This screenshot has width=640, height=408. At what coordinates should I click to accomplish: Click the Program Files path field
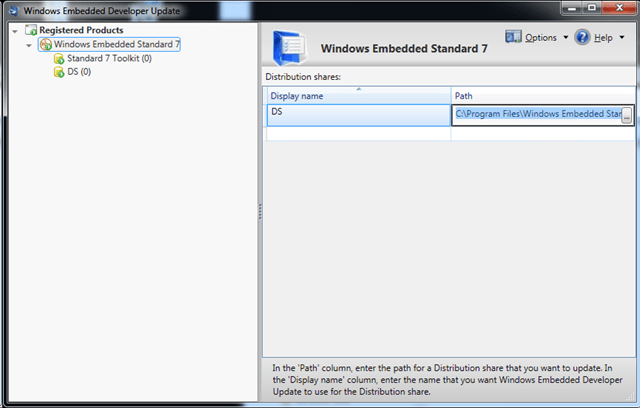tap(537, 114)
